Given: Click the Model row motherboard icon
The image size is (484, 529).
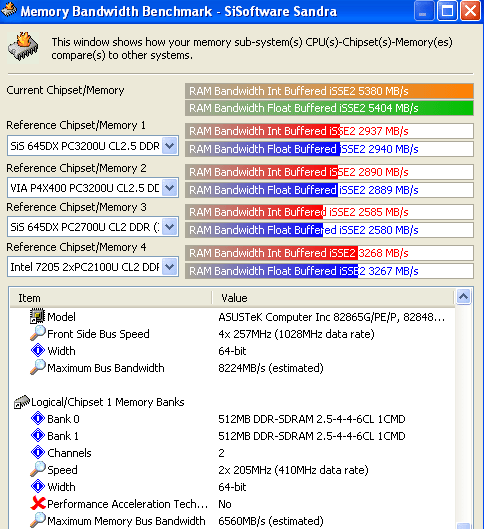Looking at the screenshot, I should (x=37, y=316).
